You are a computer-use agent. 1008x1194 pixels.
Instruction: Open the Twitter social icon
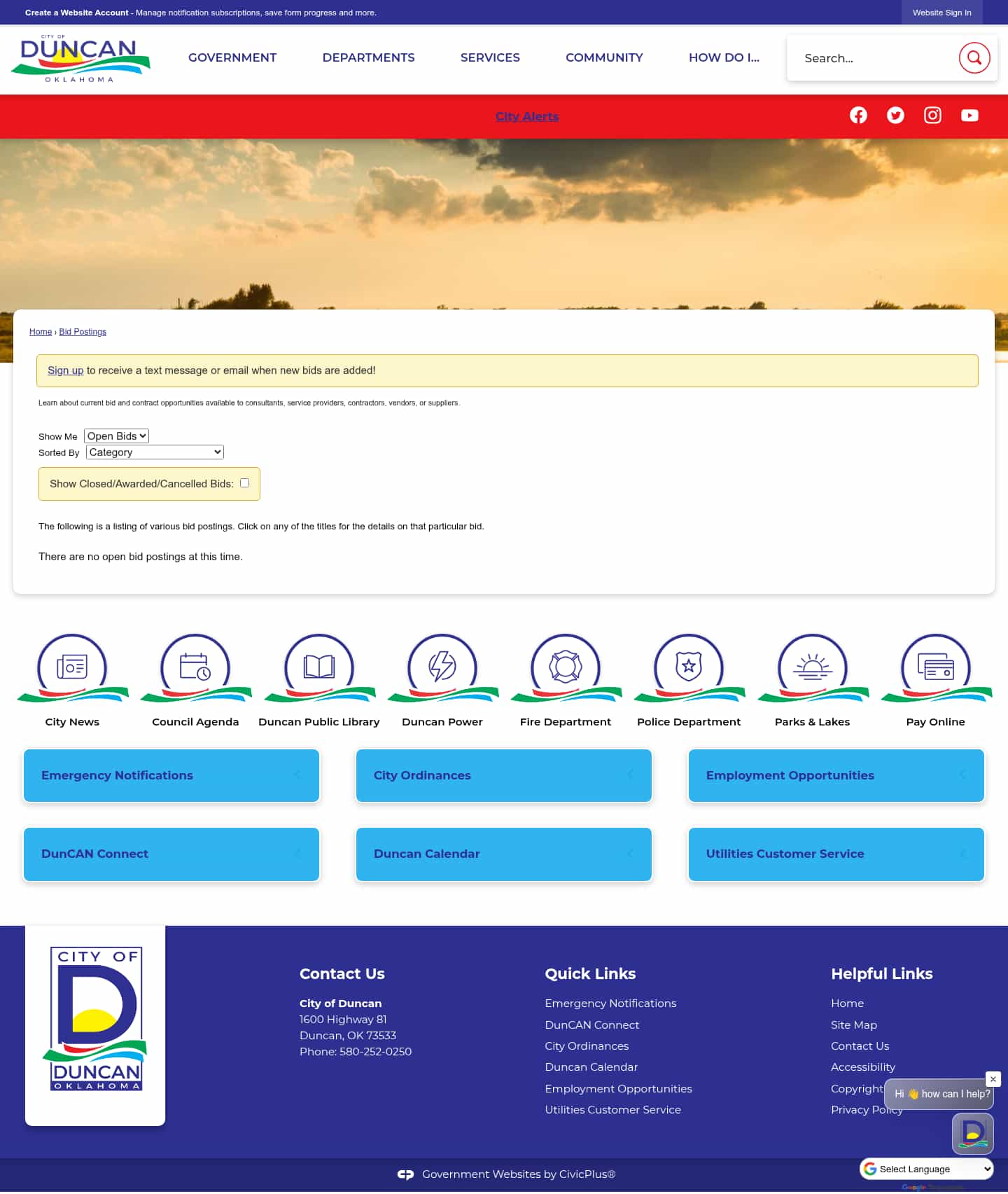pyautogui.click(x=895, y=116)
